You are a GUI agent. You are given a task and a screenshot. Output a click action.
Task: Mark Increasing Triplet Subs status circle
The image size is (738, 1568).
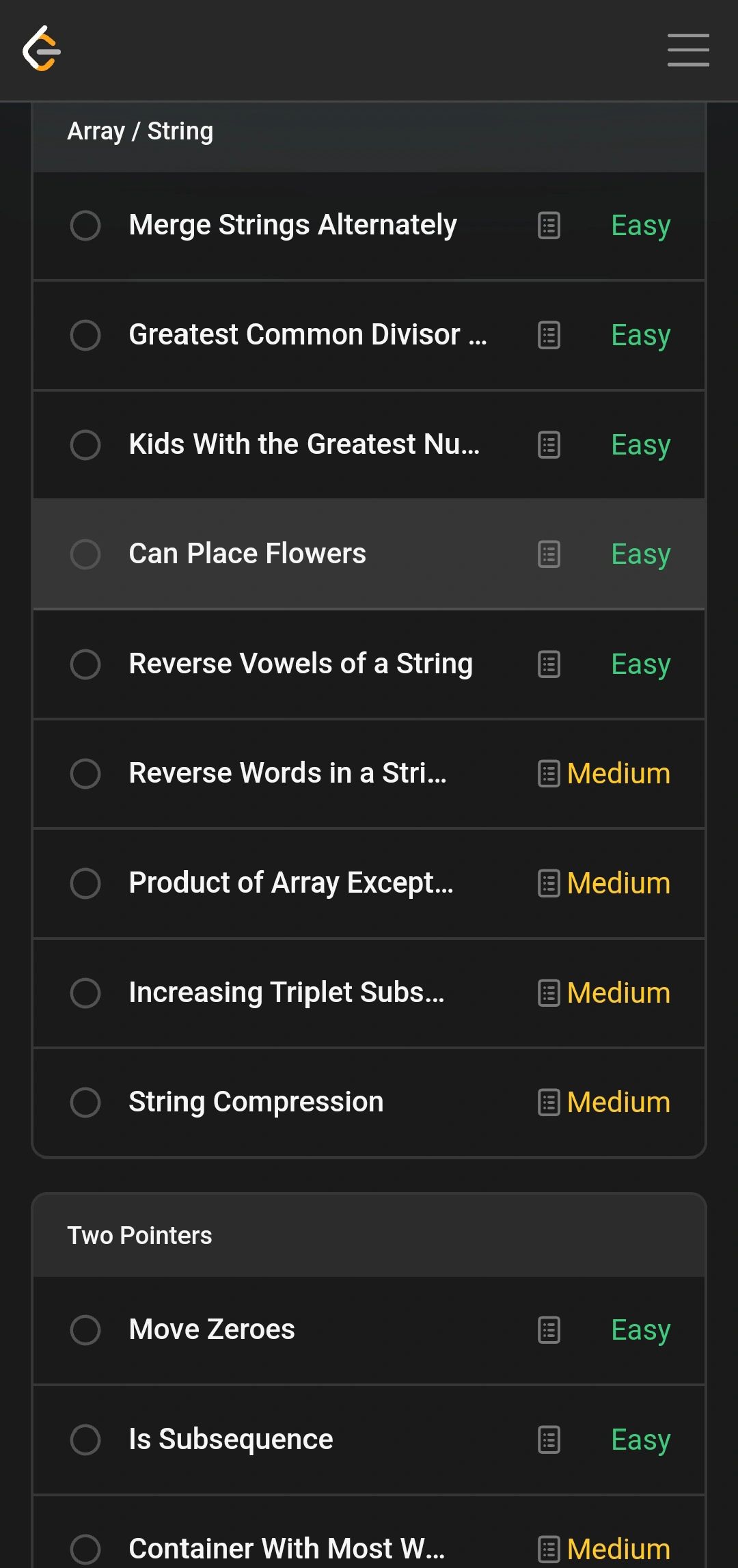[x=85, y=993]
